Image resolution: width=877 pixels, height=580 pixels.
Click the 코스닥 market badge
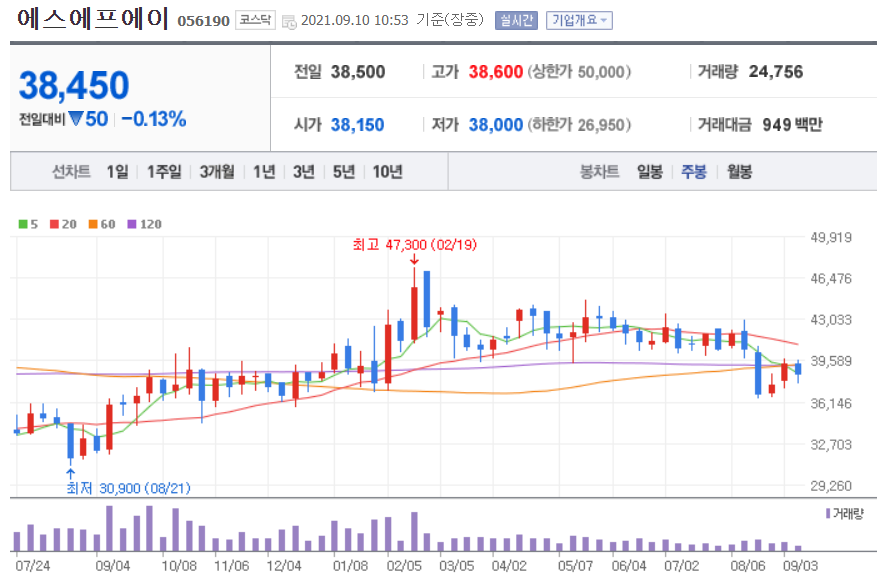pos(253,19)
